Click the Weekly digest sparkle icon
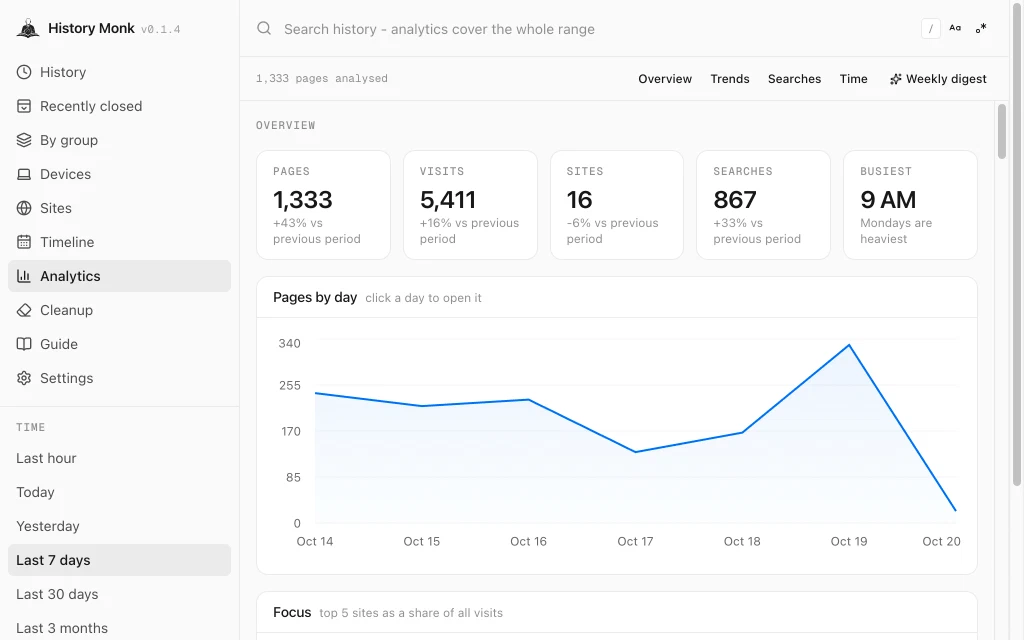 [x=895, y=79]
